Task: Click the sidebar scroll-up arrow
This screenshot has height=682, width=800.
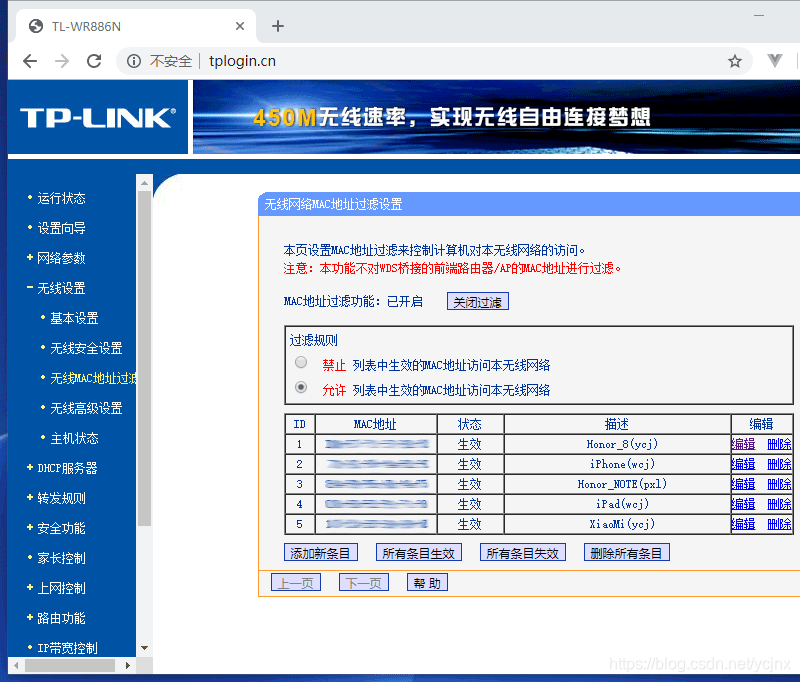Action: click(144, 182)
